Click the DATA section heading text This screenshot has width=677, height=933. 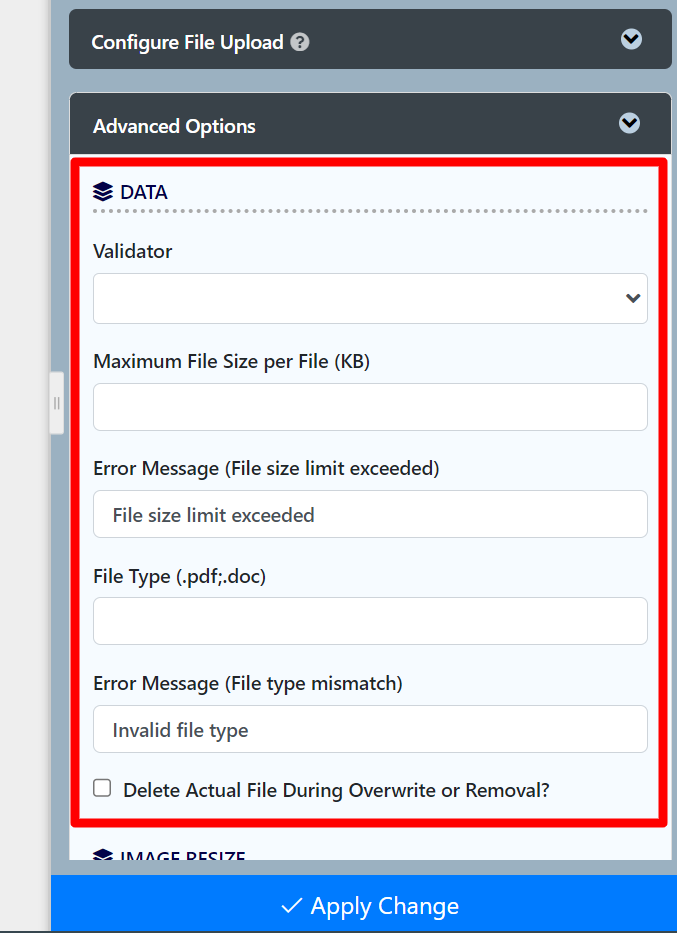[144, 192]
